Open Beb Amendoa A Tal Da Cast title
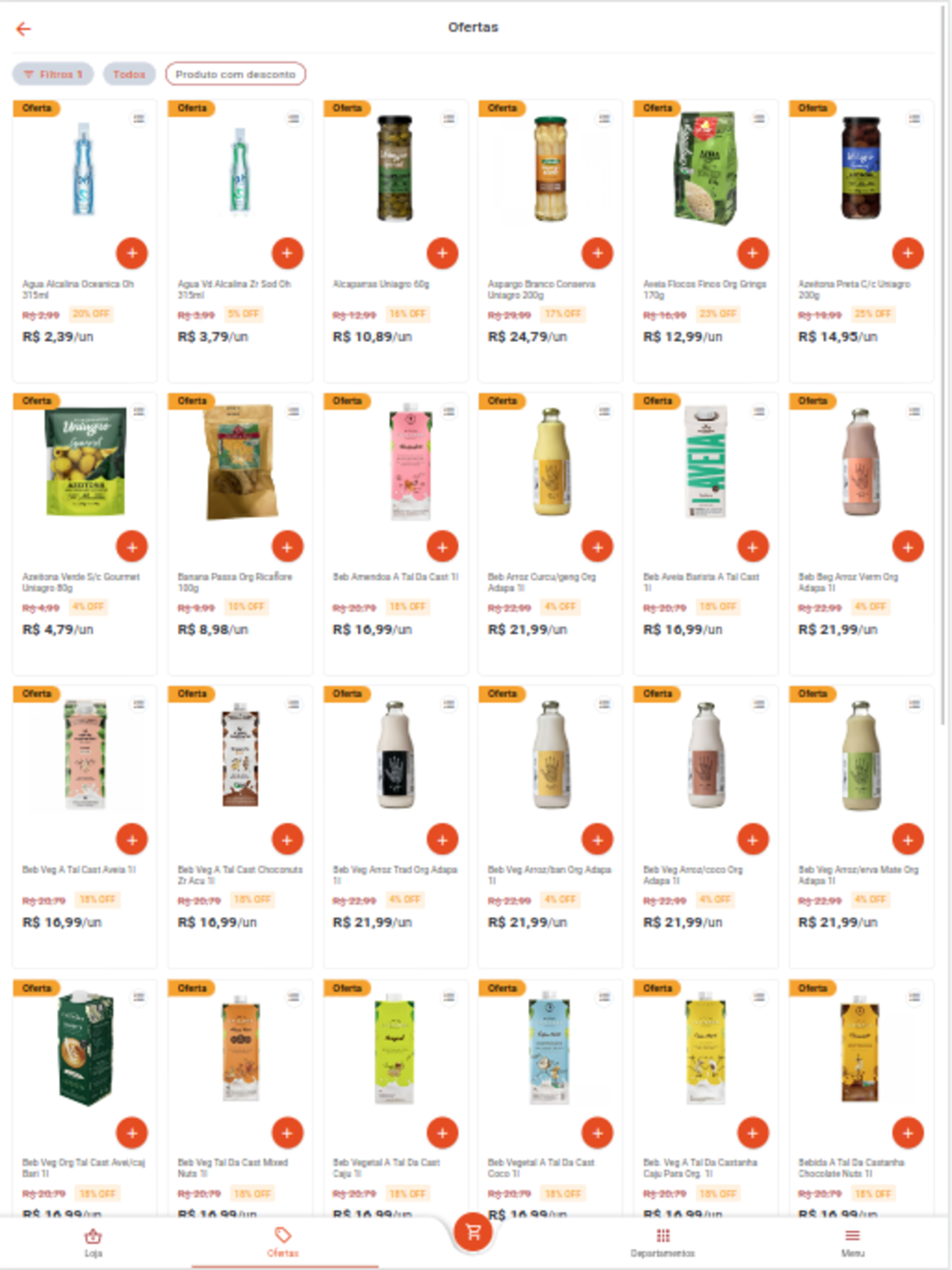 point(395,577)
